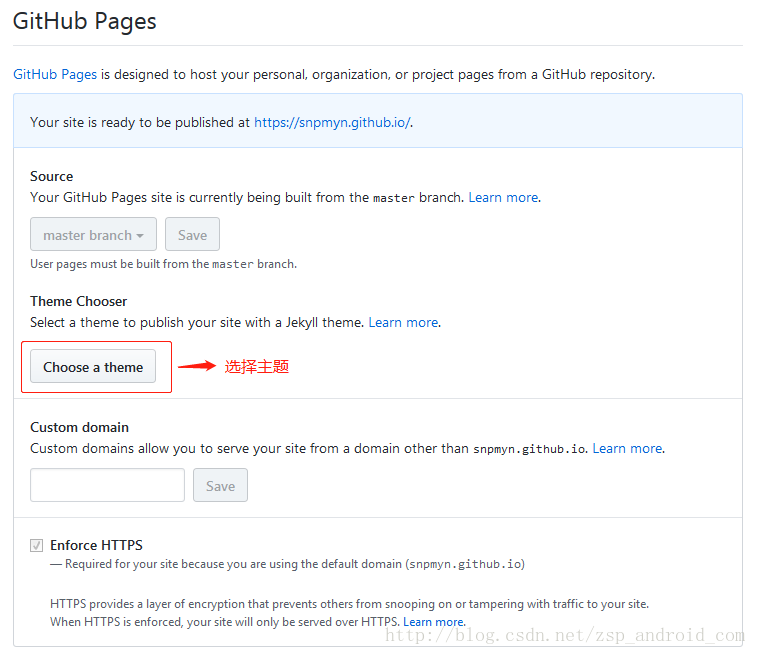The height and width of the screenshot is (655, 757).
Task: Click Learn more in the Source section
Action: click(x=504, y=197)
